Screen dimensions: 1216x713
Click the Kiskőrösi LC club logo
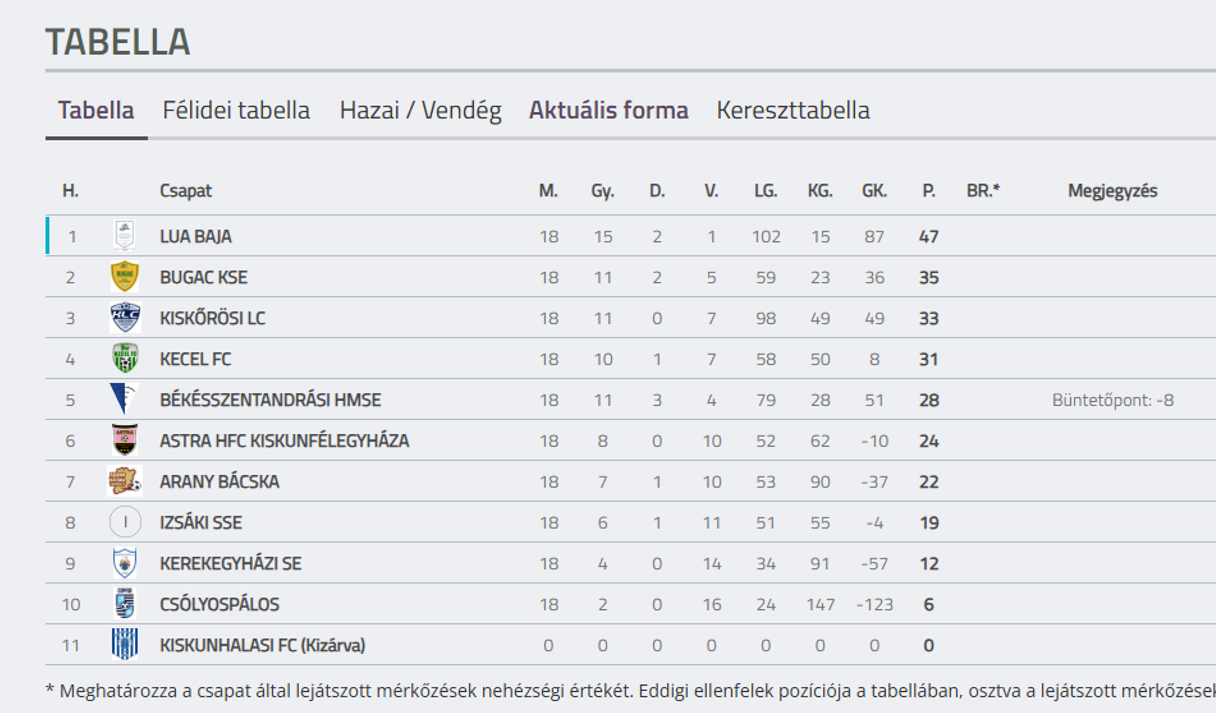pos(125,318)
